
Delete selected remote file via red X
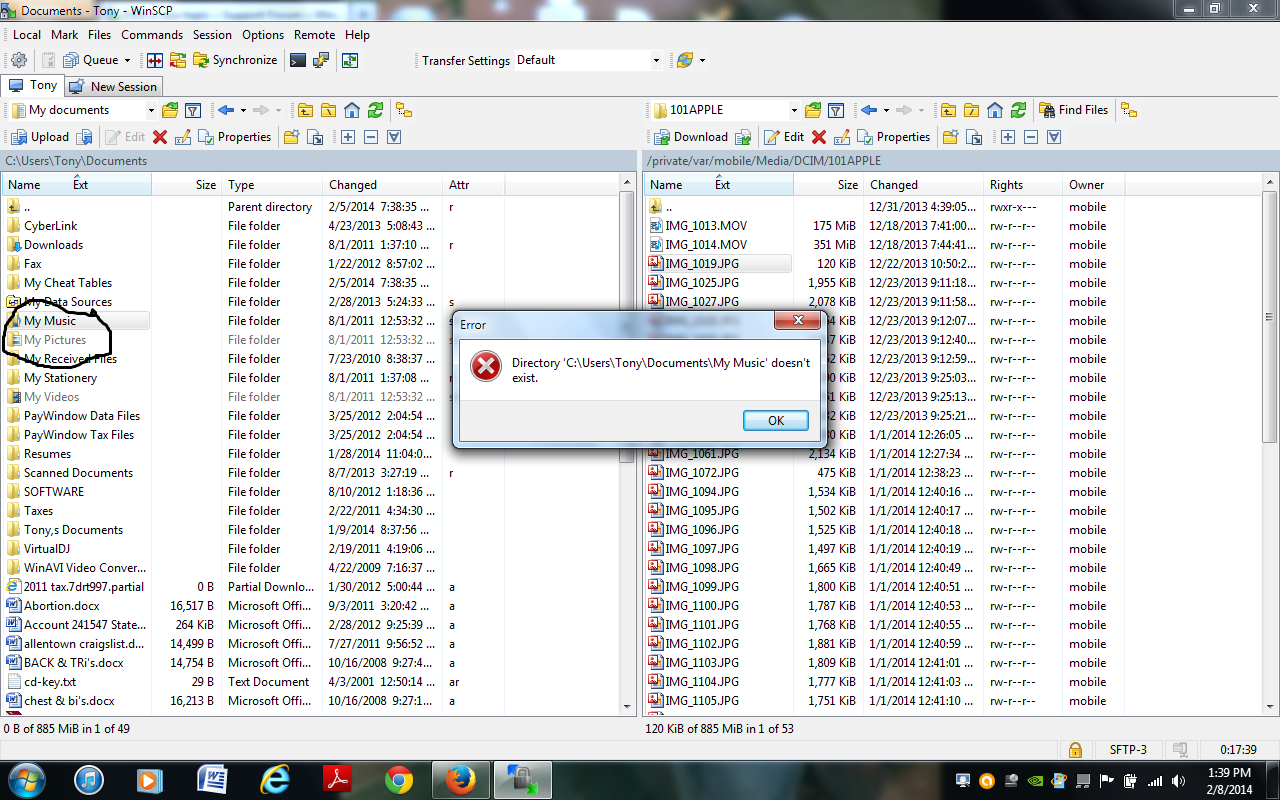tap(822, 136)
